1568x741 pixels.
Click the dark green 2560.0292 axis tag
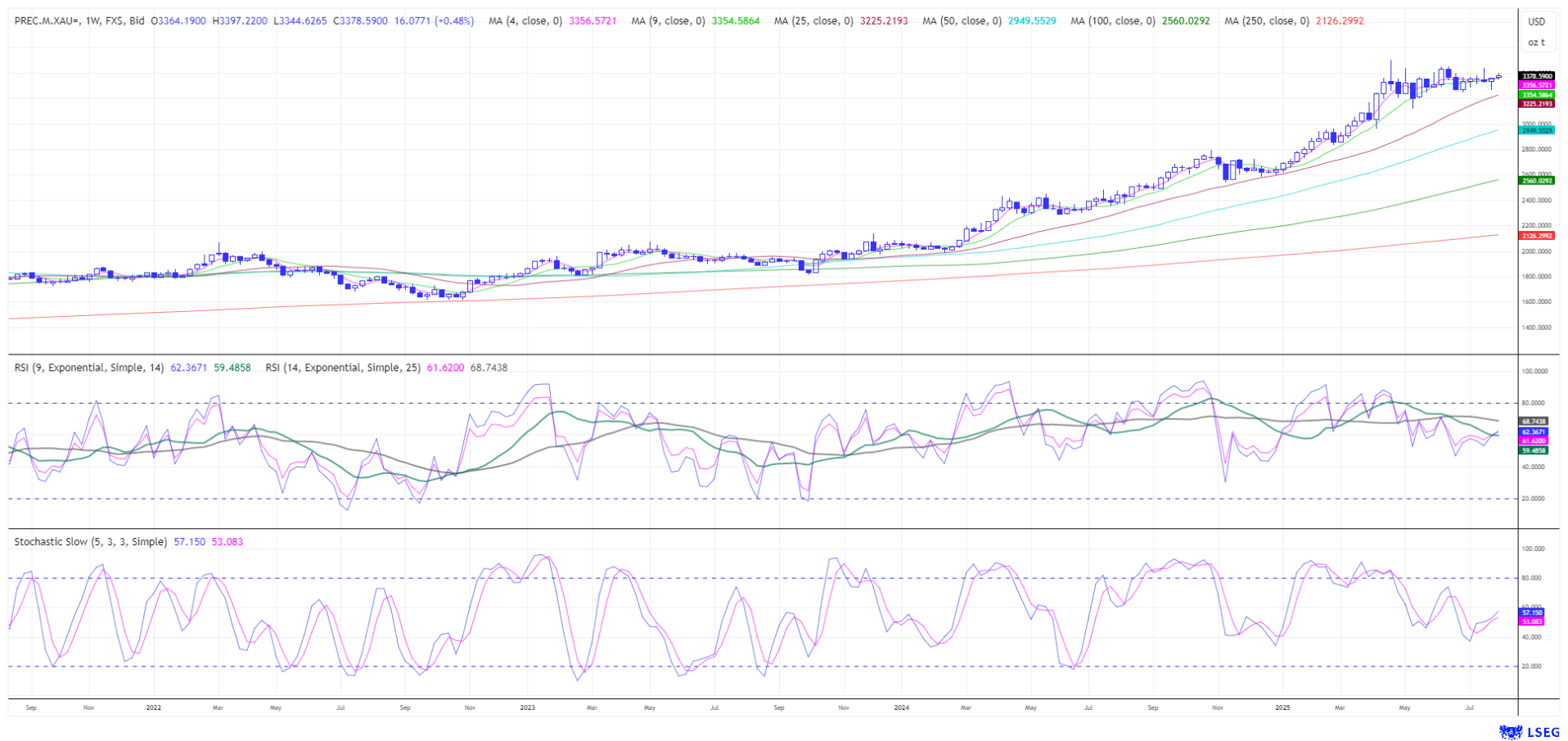point(1536,181)
